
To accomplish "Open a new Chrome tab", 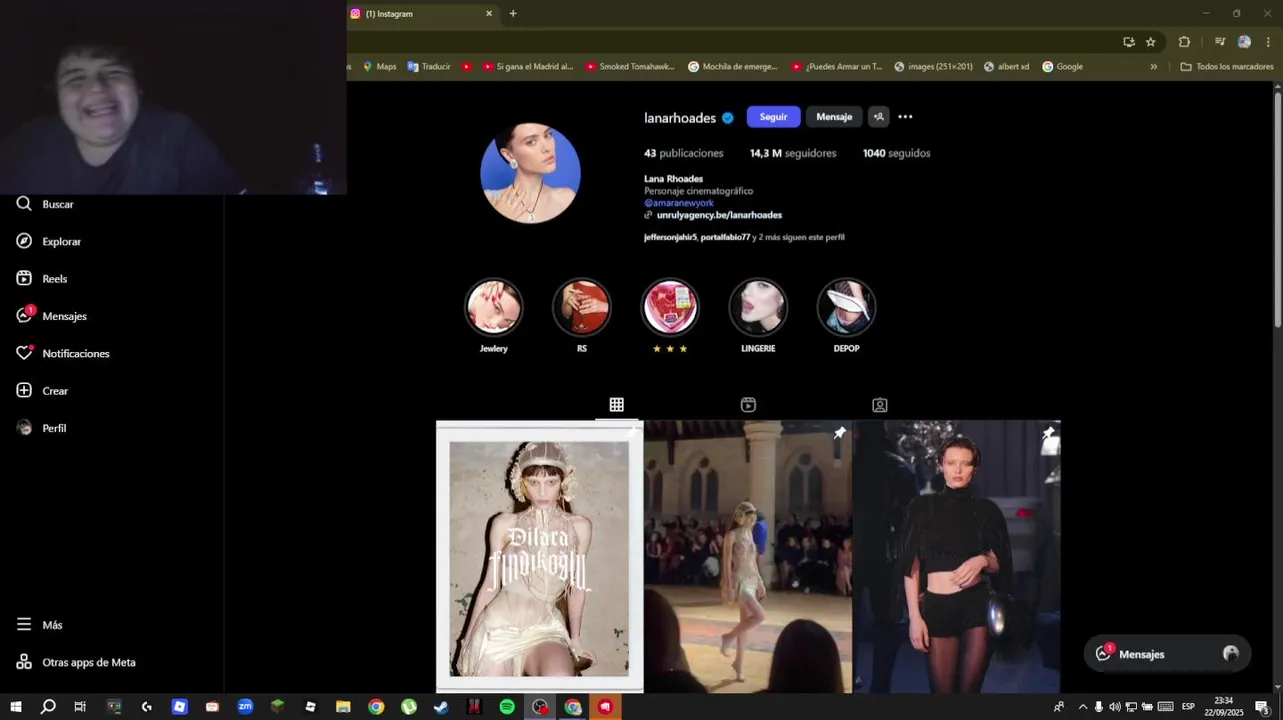I will (x=513, y=13).
